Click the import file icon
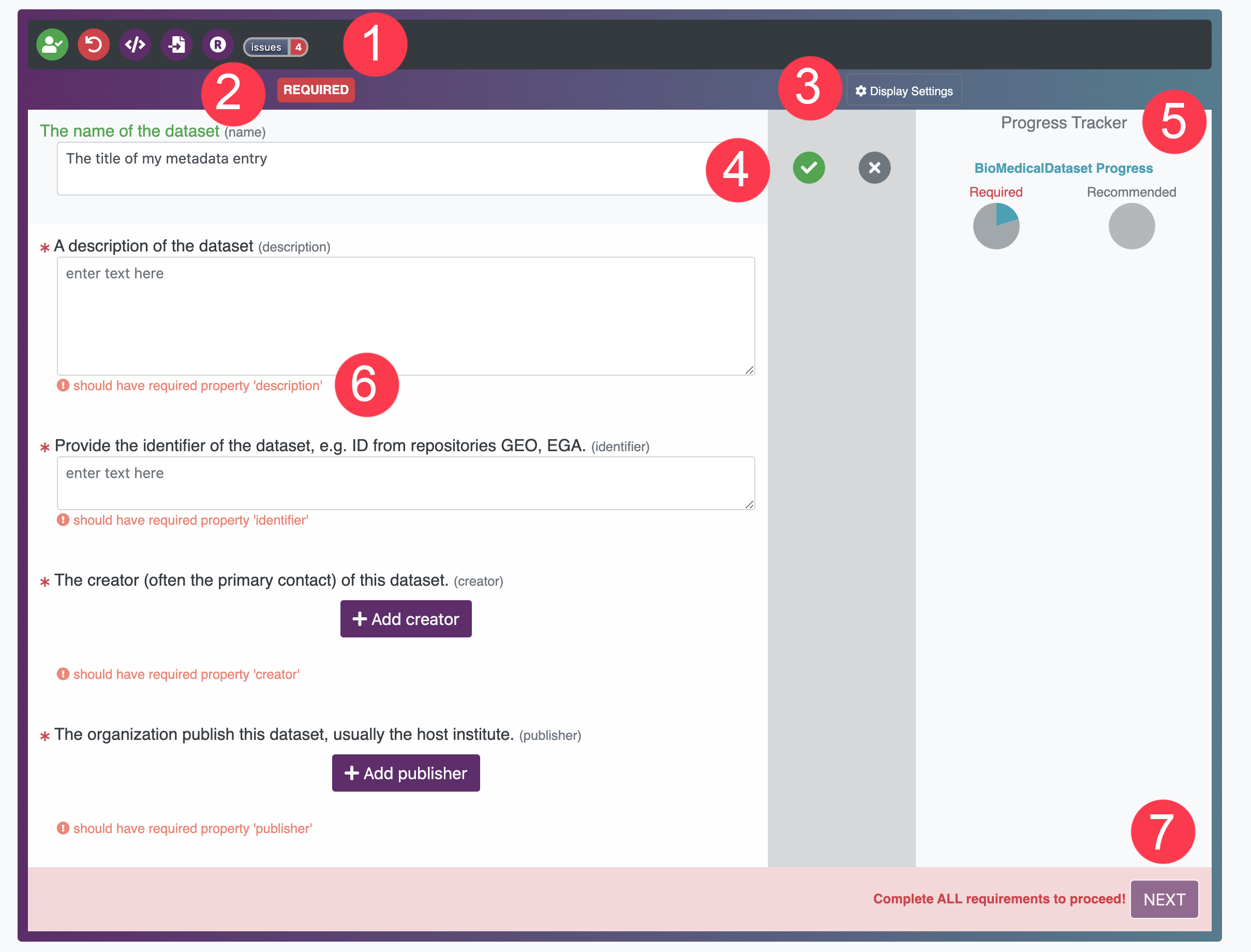This screenshot has height=952, width=1251. pos(176,45)
